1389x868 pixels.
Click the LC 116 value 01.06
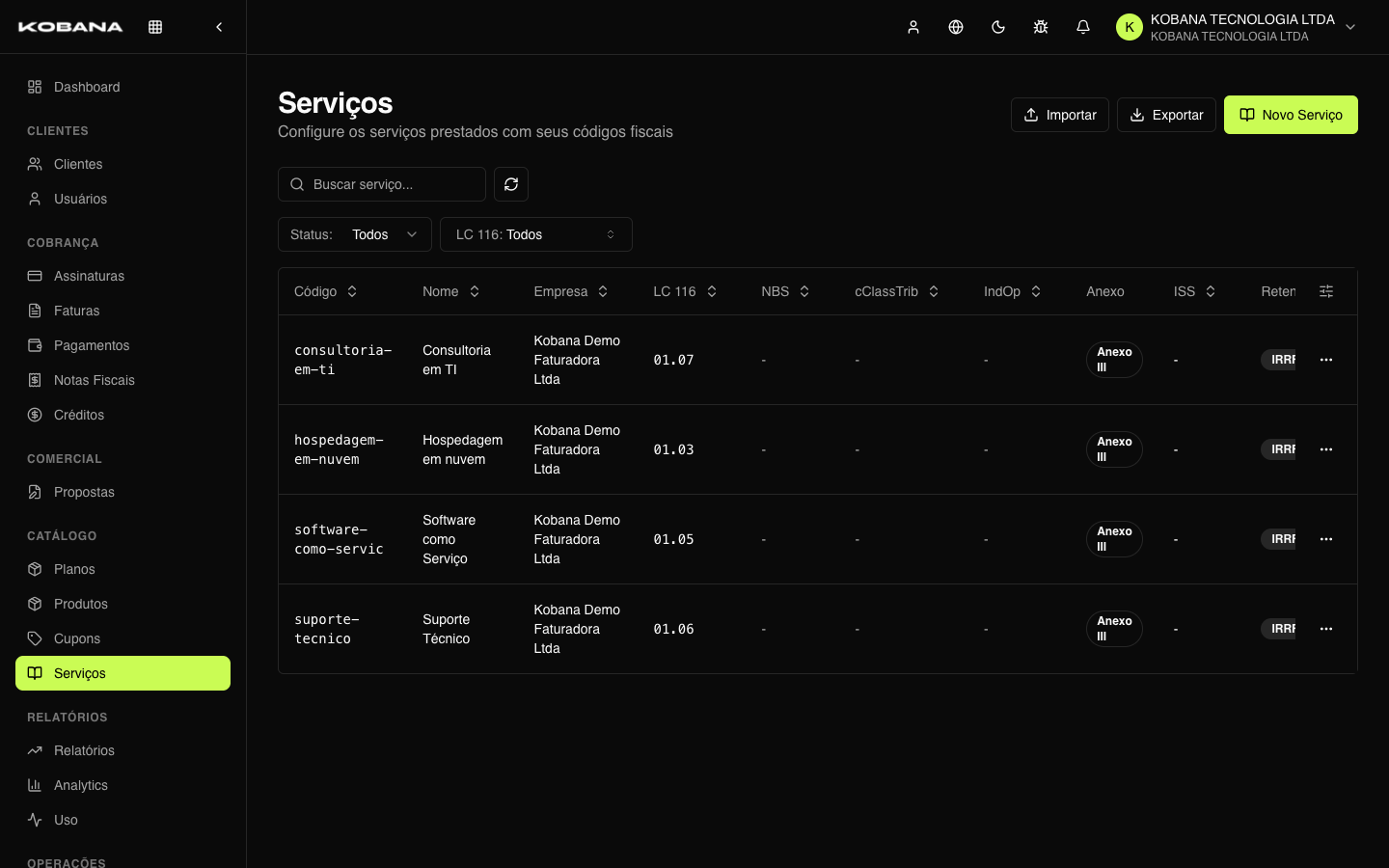(673, 629)
